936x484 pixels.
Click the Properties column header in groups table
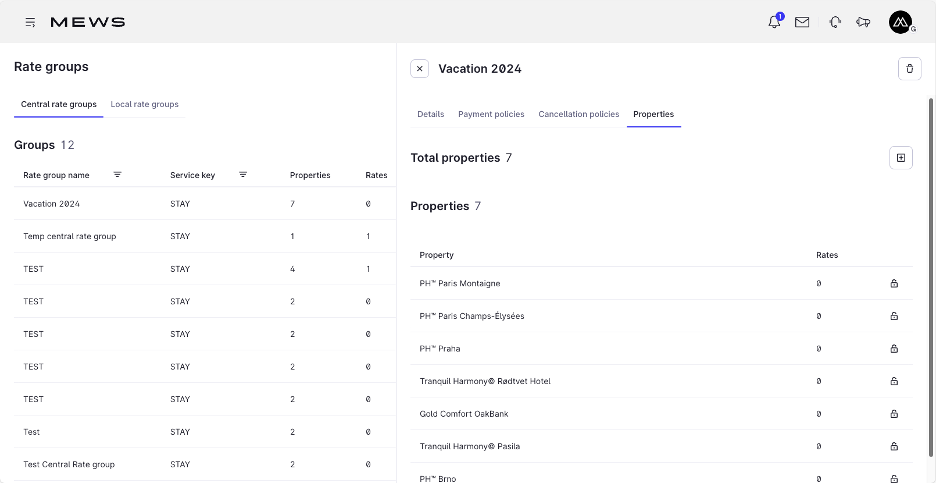pos(310,175)
